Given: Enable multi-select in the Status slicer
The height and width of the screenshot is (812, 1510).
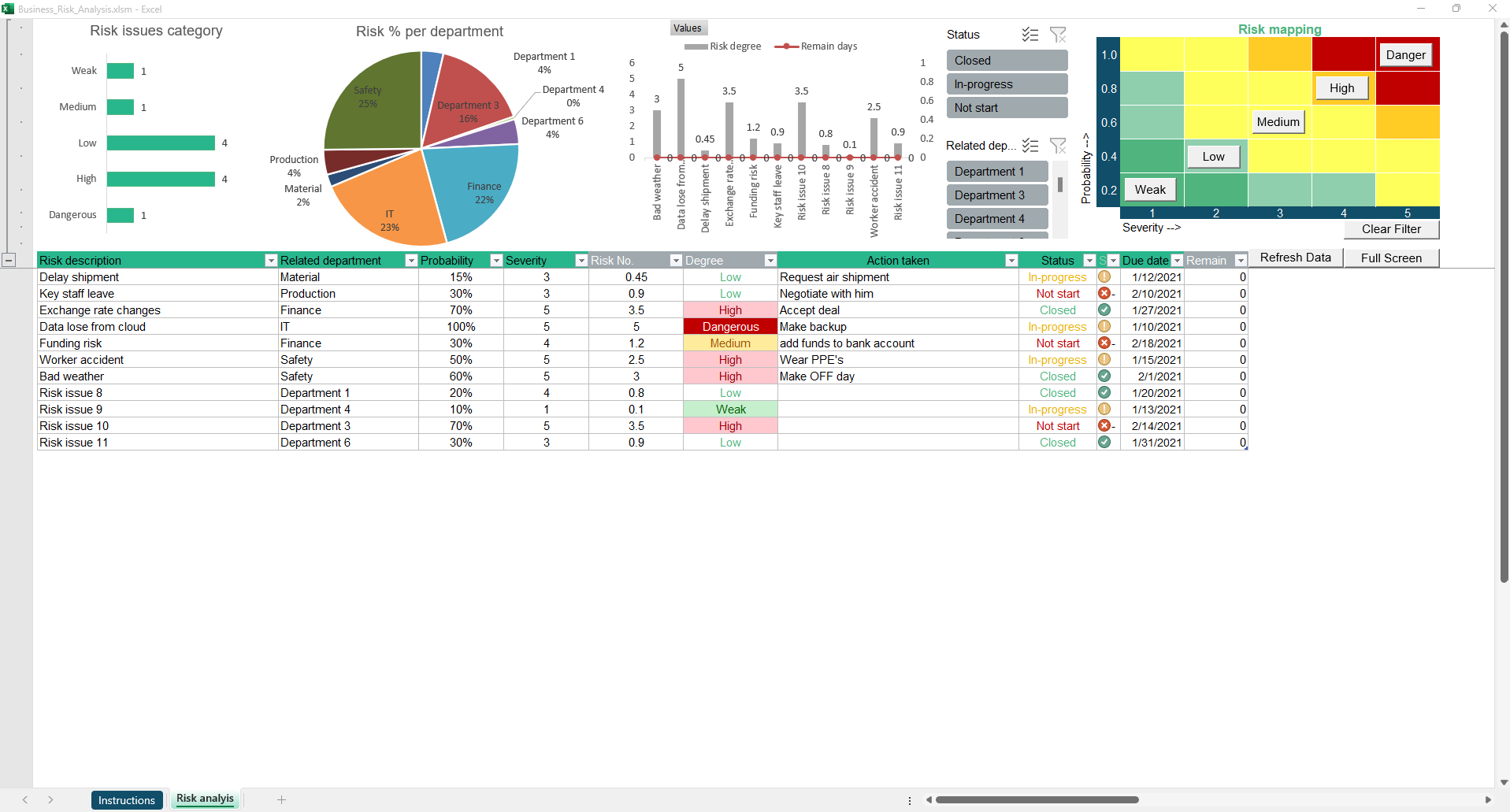Looking at the screenshot, I should coord(1030,35).
